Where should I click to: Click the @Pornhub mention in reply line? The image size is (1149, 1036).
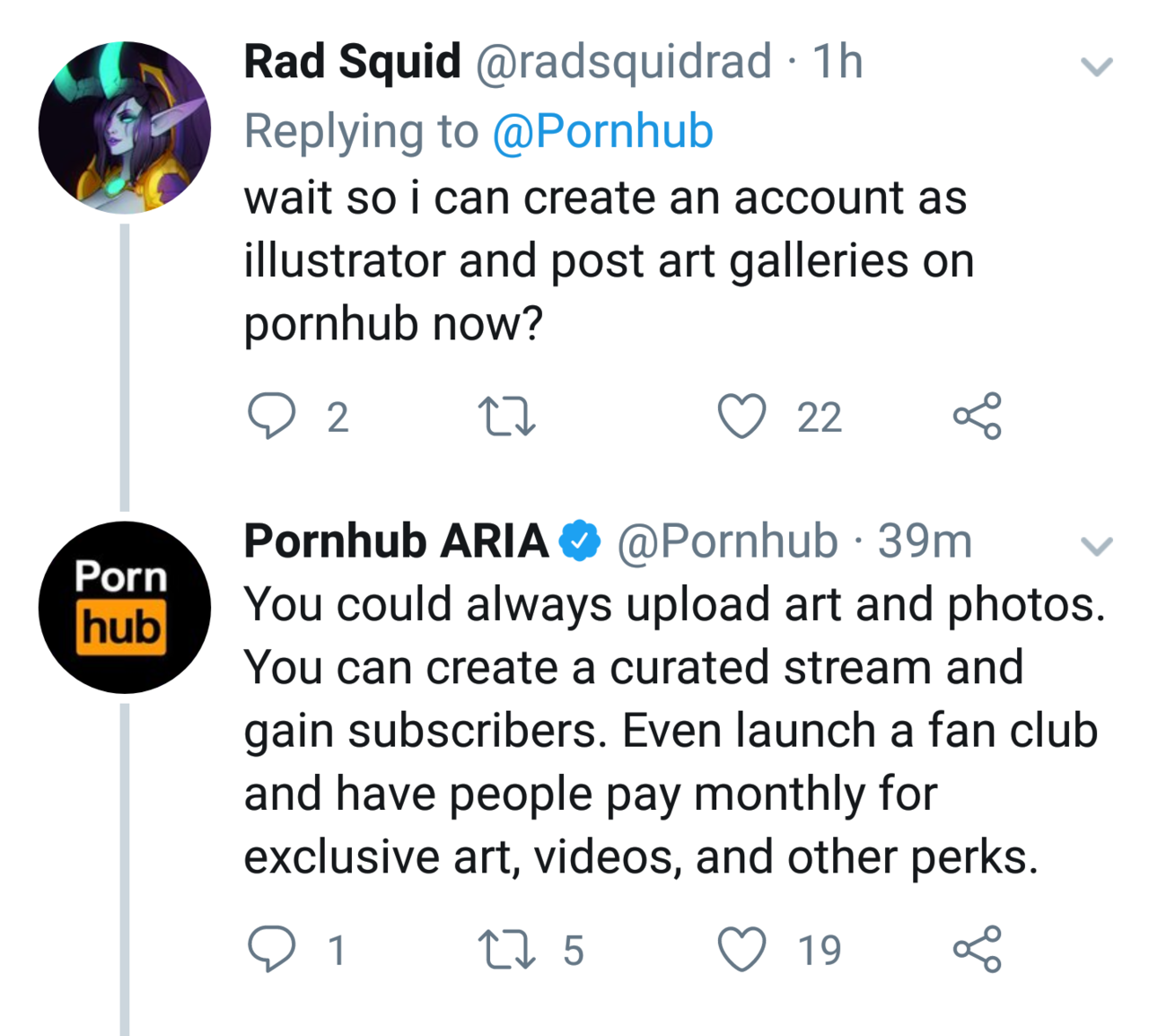coord(602,131)
